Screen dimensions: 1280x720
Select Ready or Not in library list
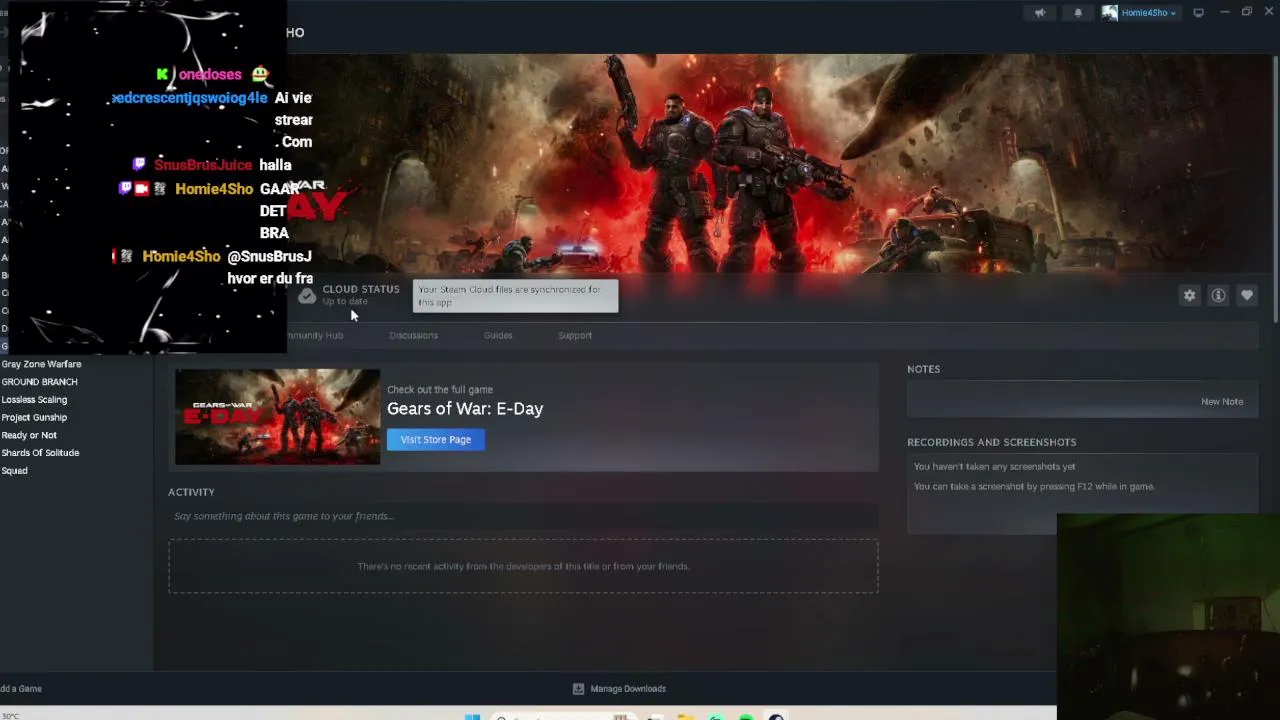coord(29,435)
